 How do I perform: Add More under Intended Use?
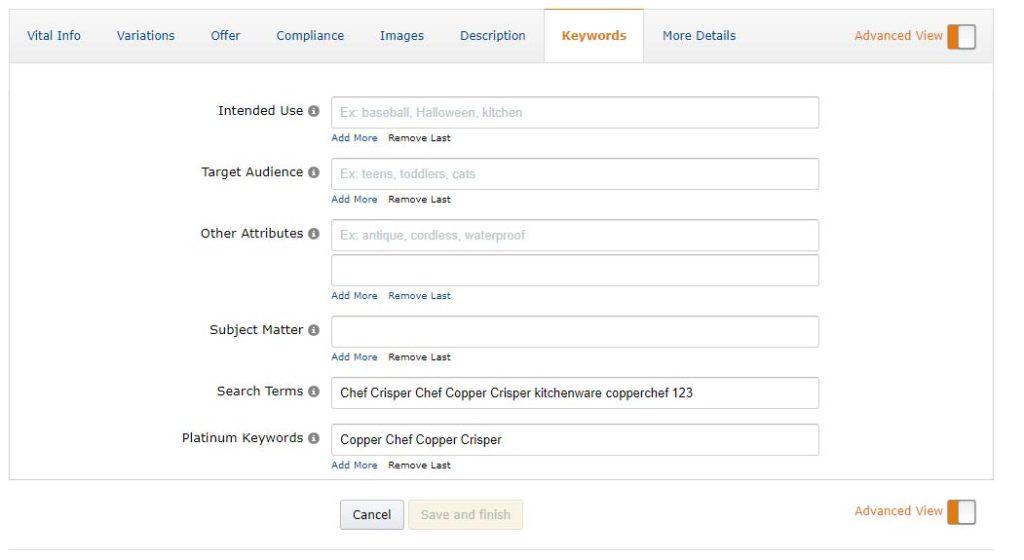pyautogui.click(x=354, y=138)
